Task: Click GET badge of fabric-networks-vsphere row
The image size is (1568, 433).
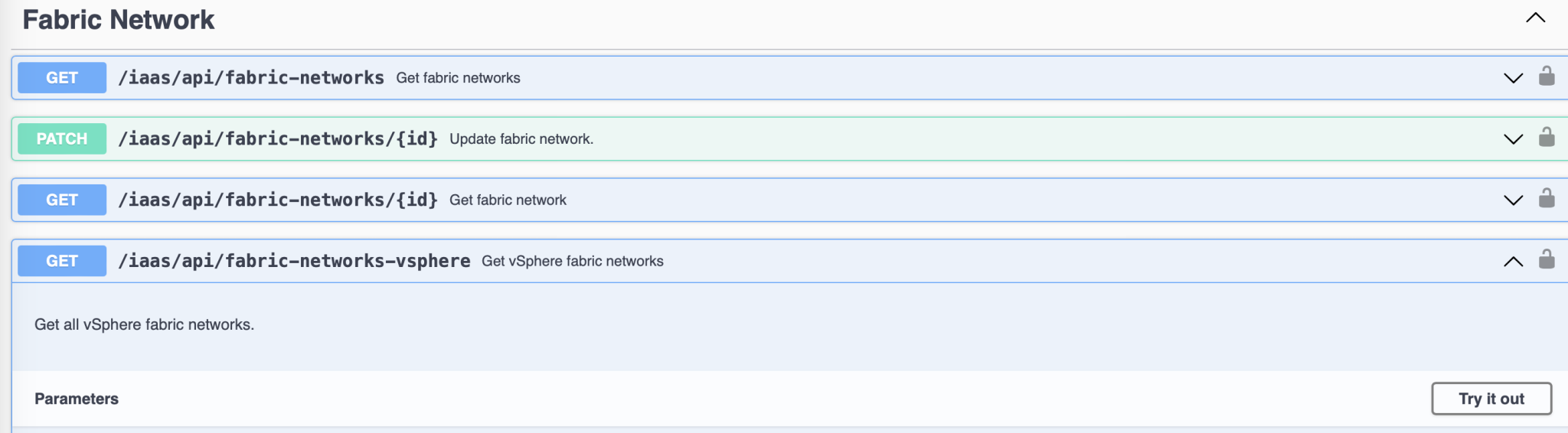Action: 62,261
